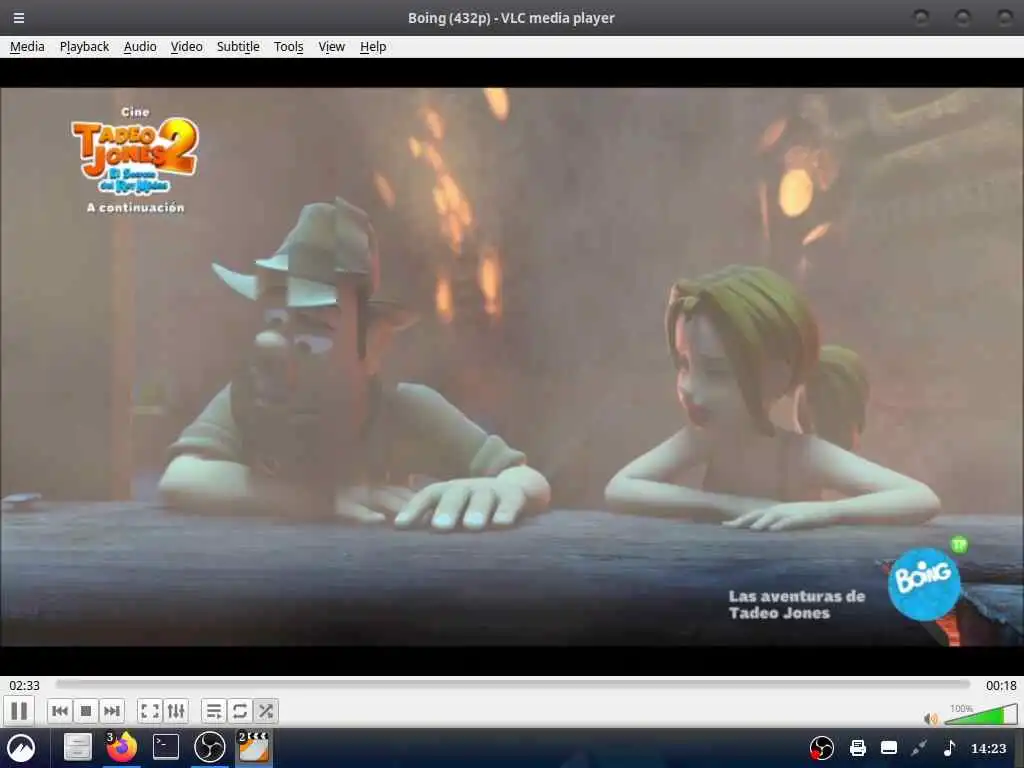Open the Media menu
Viewport: 1024px width, 768px height.
[27, 46]
